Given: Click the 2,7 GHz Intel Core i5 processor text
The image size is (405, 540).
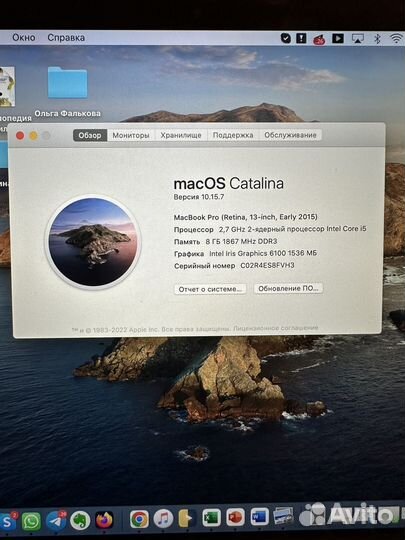Looking at the screenshot, I should pos(293,229).
